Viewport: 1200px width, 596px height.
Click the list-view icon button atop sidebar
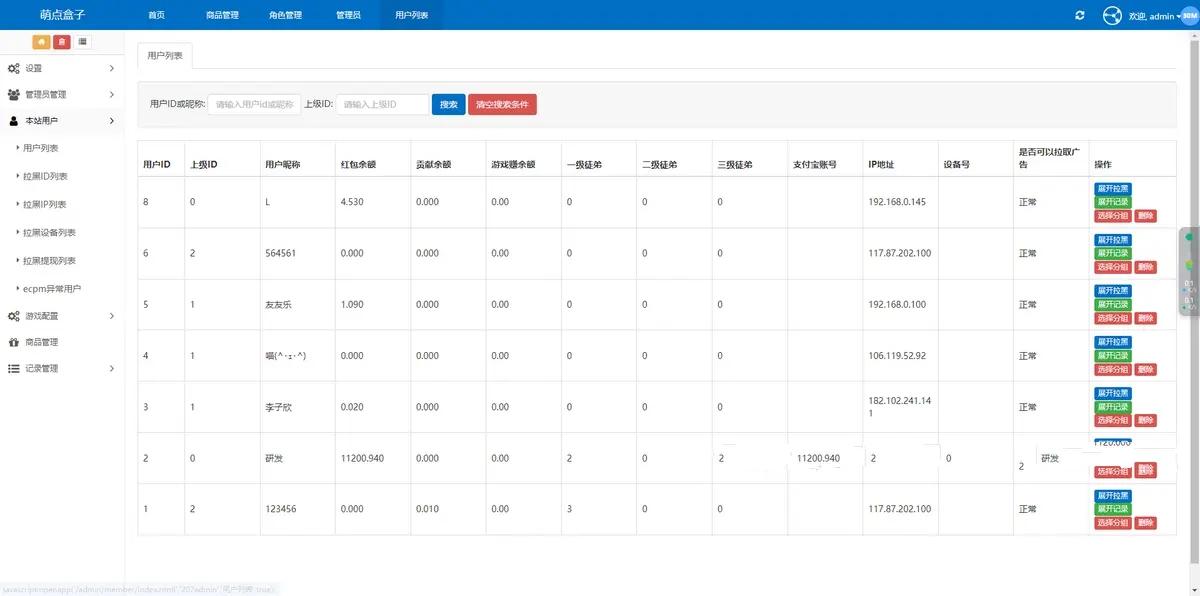82,41
